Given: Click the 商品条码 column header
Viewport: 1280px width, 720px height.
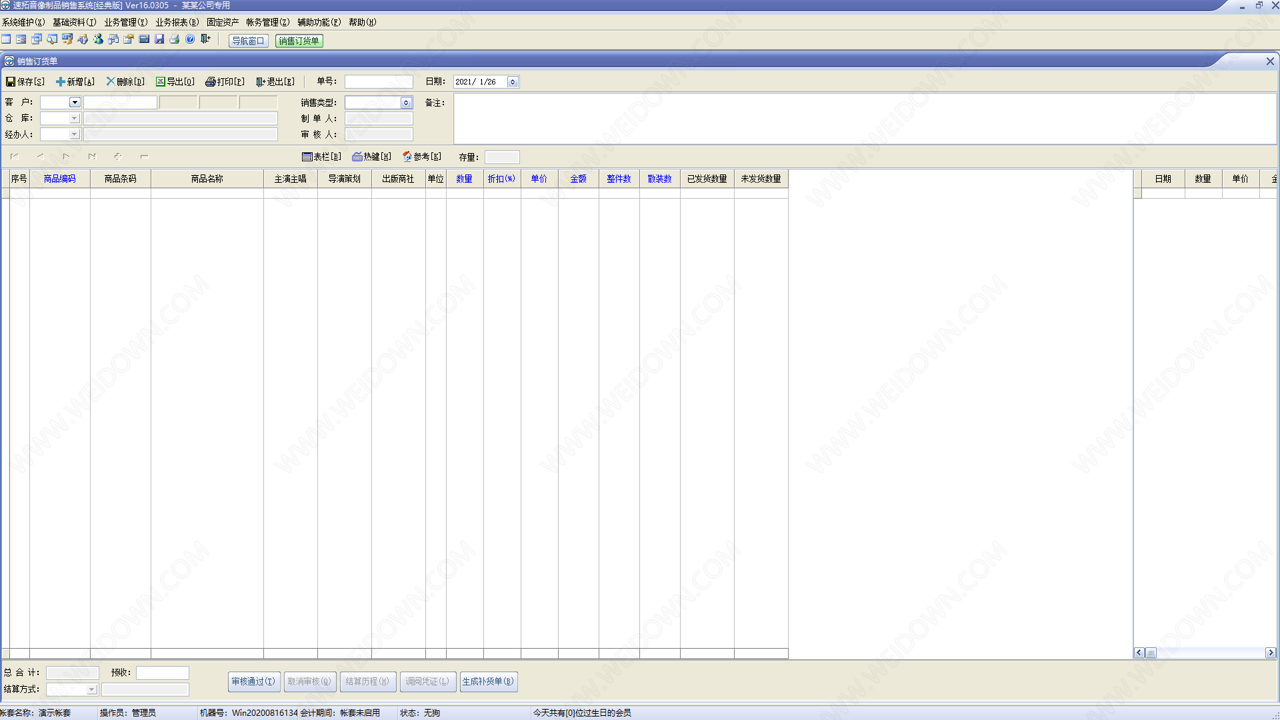Looking at the screenshot, I should [x=120, y=179].
